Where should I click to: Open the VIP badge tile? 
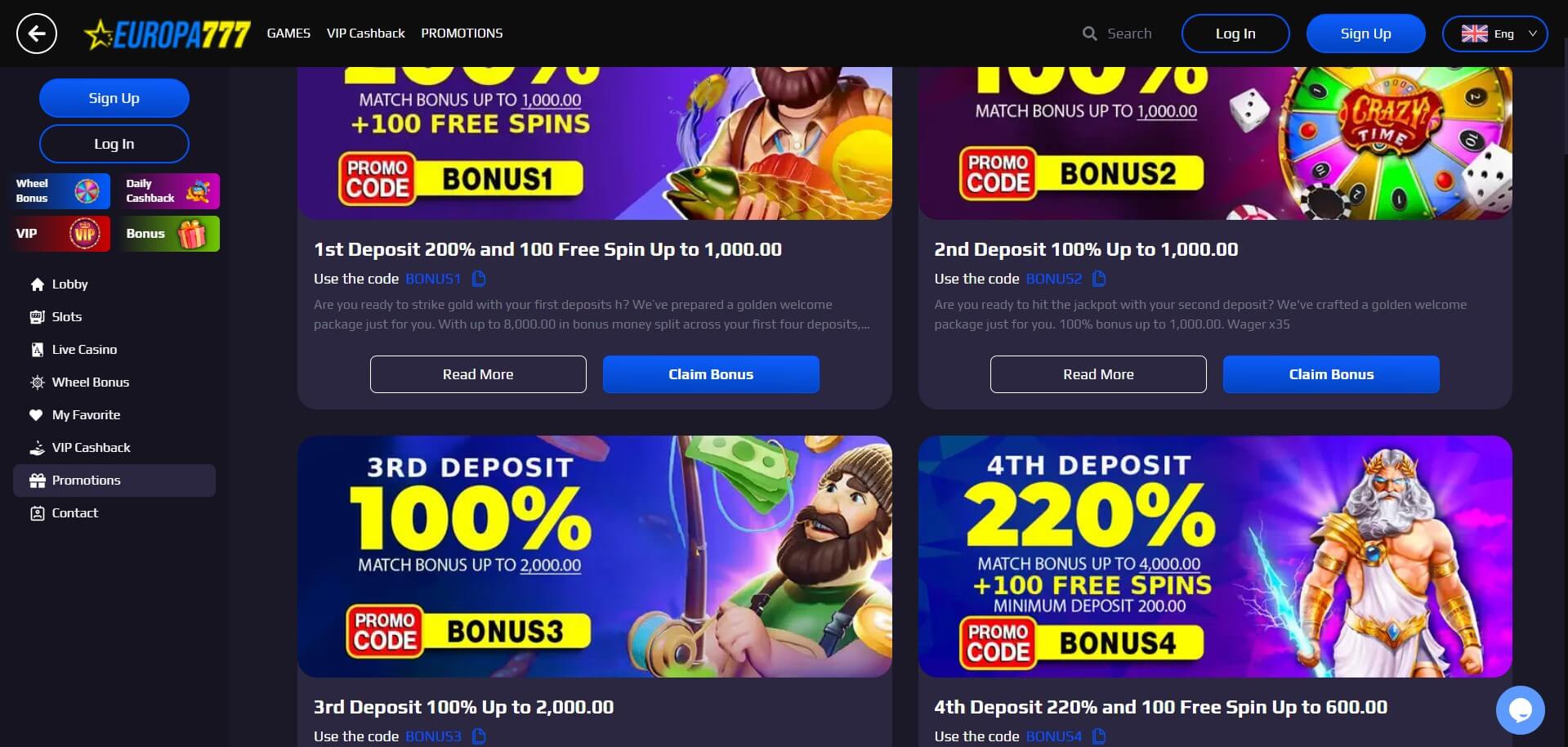point(60,234)
